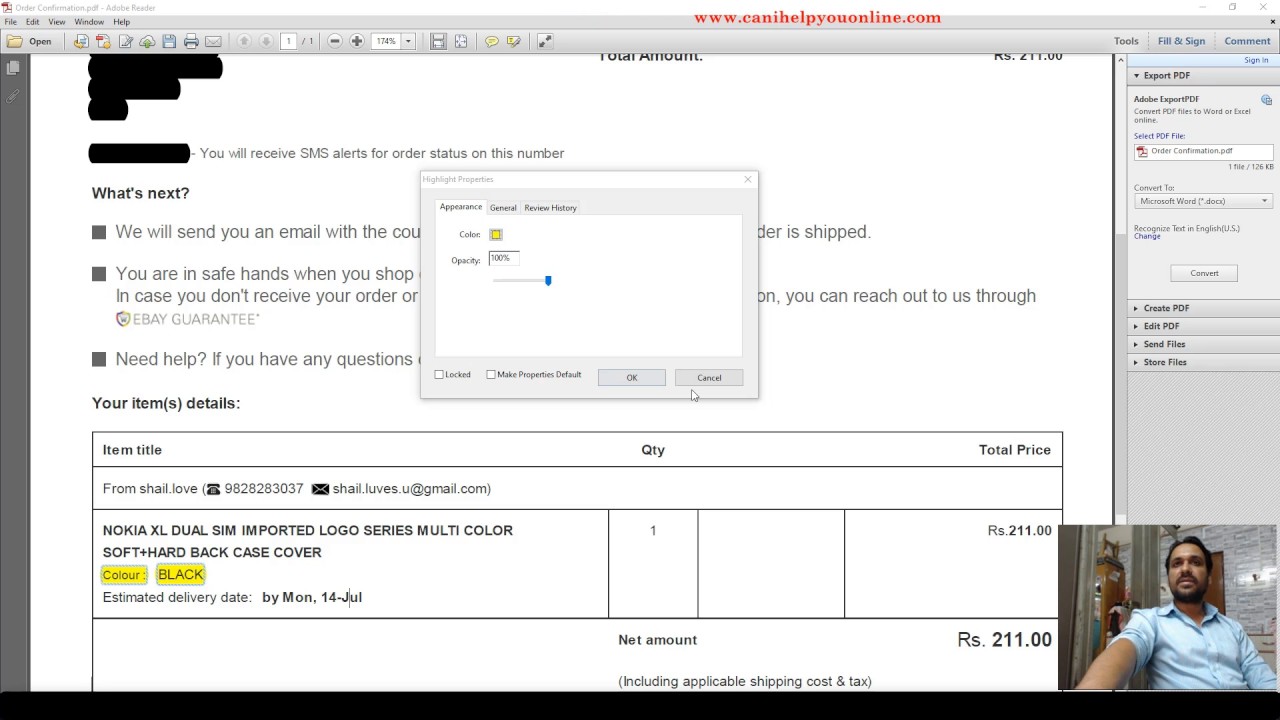Click the Print icon in toolbar

191,41
